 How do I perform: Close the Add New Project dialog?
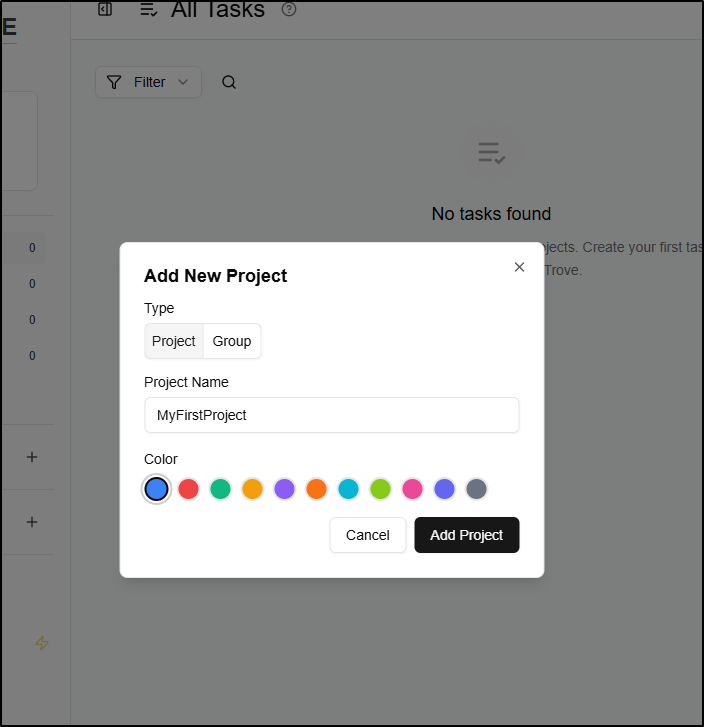coord(519,267)
